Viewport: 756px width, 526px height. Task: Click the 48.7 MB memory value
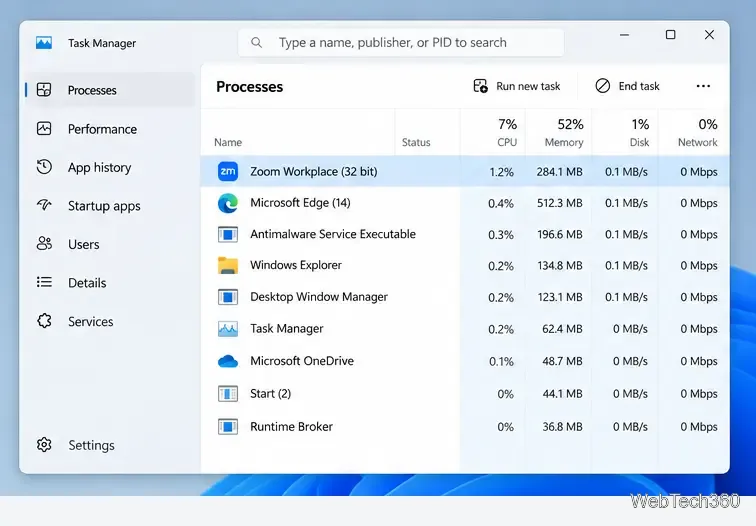(562, 362)
